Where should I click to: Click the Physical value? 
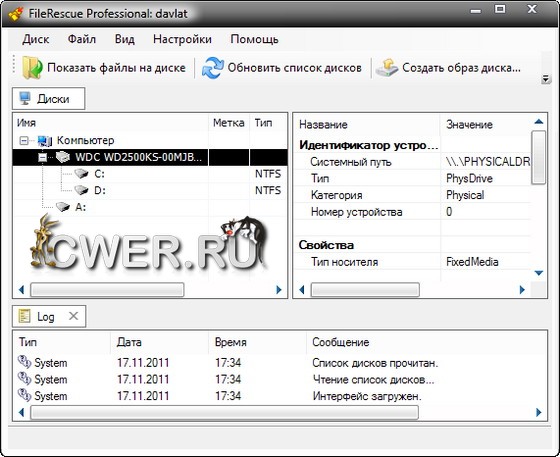(x=465, y=195)
